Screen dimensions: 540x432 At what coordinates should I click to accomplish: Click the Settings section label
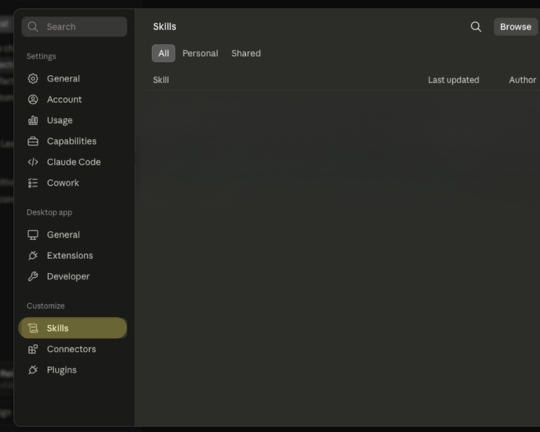click(x=41, y=56)
